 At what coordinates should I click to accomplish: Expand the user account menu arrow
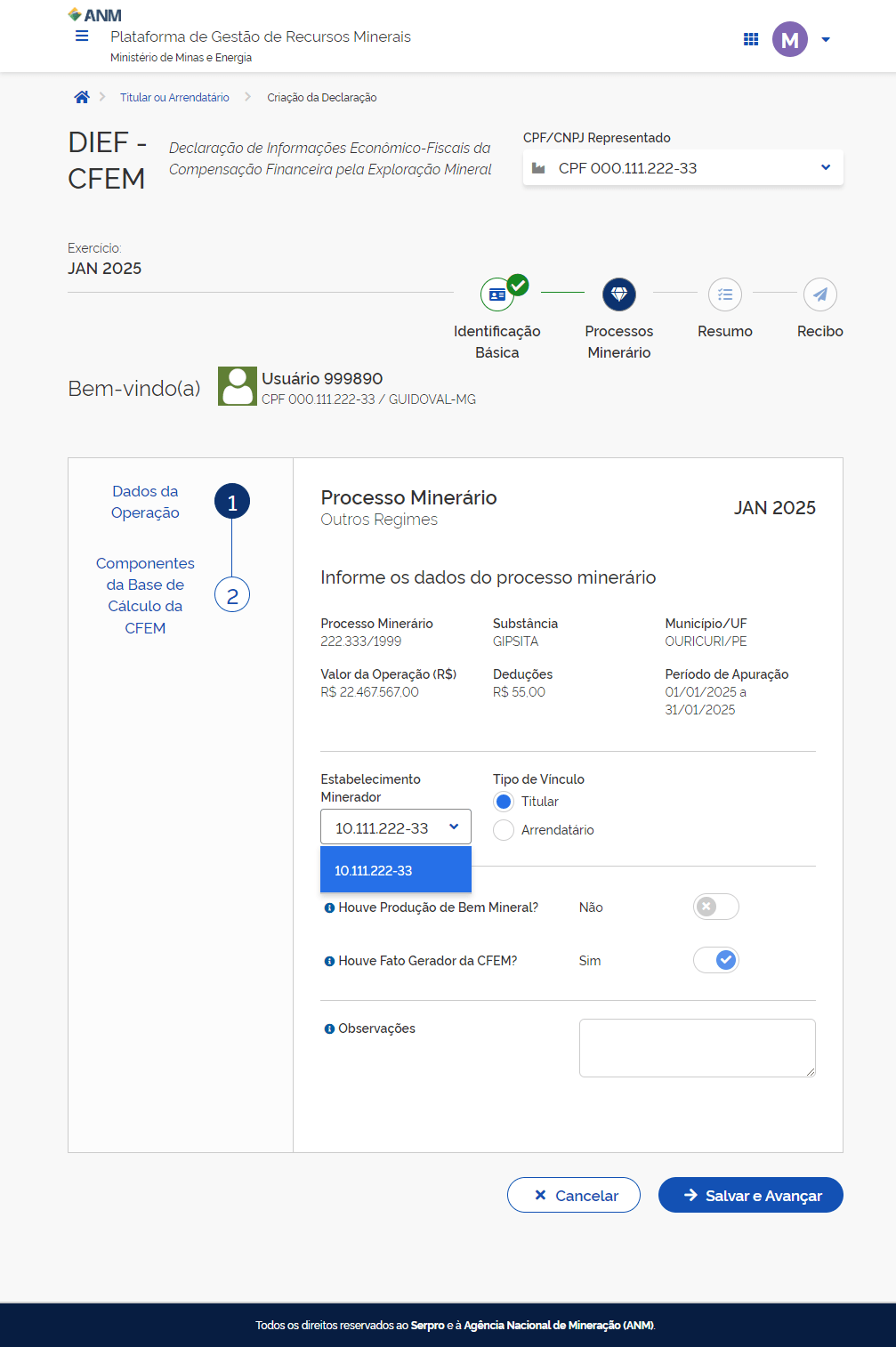pos(826,39)
